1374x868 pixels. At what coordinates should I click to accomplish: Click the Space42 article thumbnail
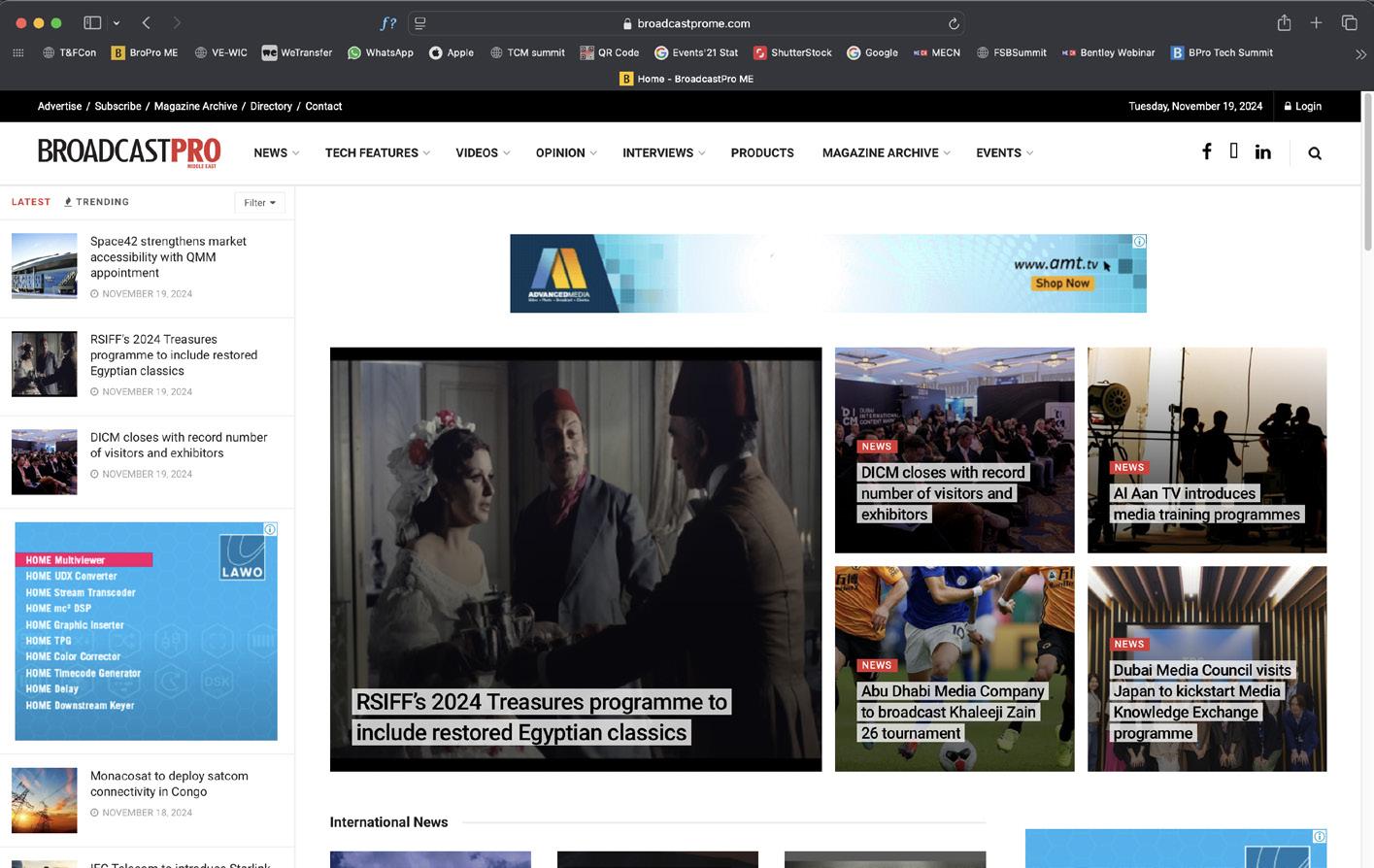(x=44, y=265)
